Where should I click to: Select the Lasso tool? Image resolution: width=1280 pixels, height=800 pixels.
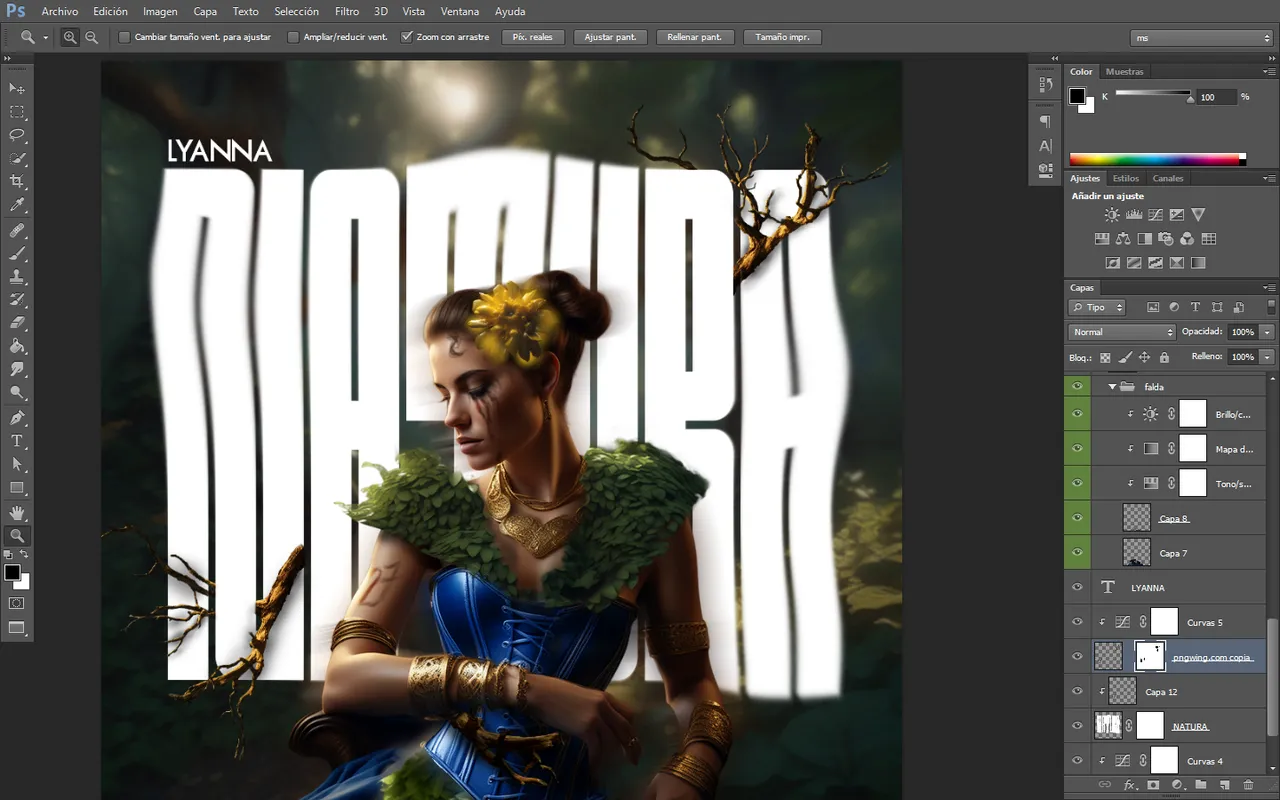pyautogui.click(x=17, y=135)
